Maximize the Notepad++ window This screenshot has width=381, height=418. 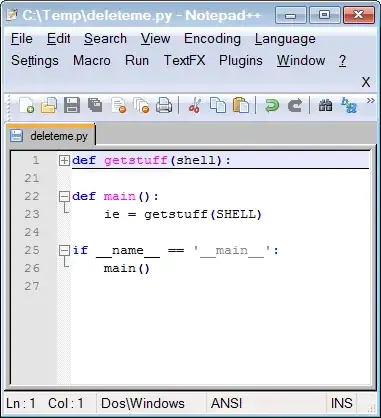coord(324,15)
